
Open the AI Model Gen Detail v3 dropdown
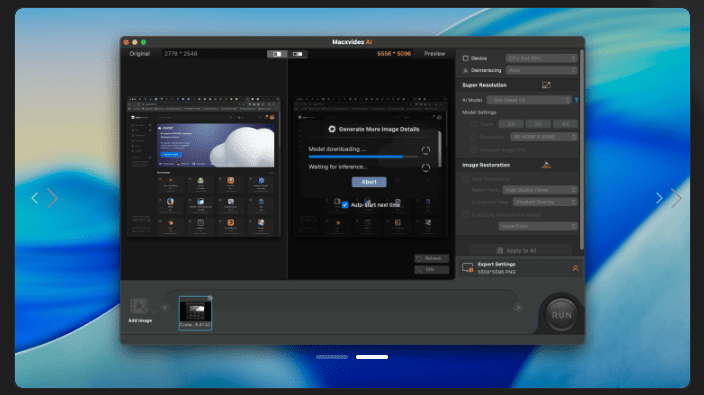coord(529,100)
